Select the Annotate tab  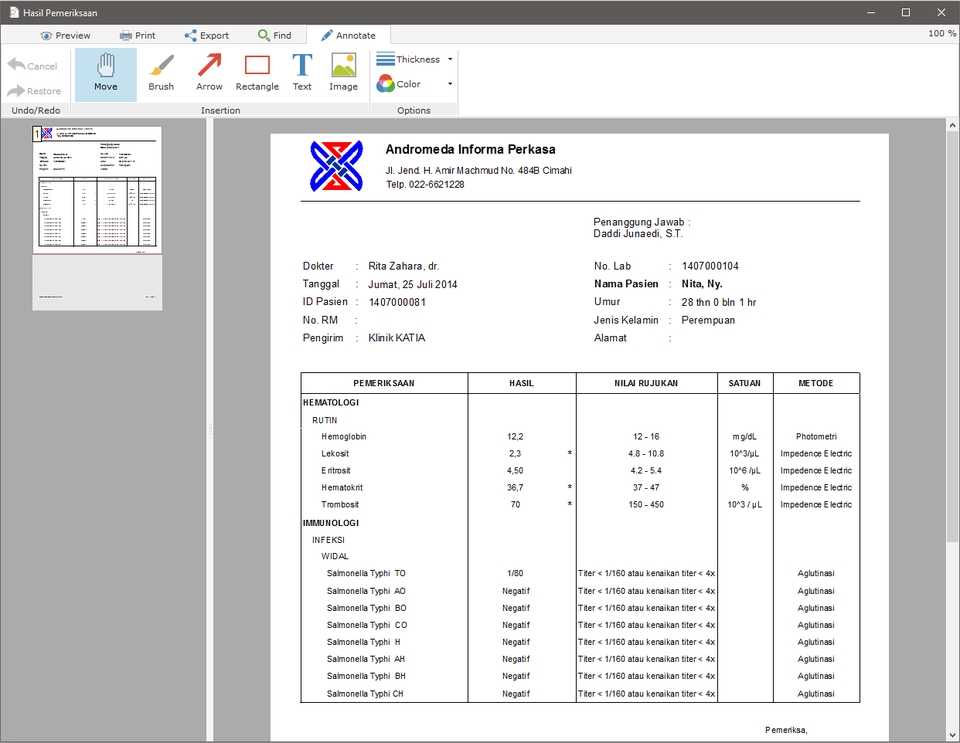[x=348, y=35]
